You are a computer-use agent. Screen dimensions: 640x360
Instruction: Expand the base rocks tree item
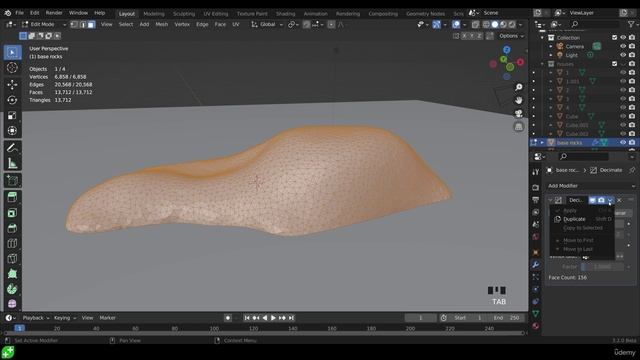pos(542,142)
